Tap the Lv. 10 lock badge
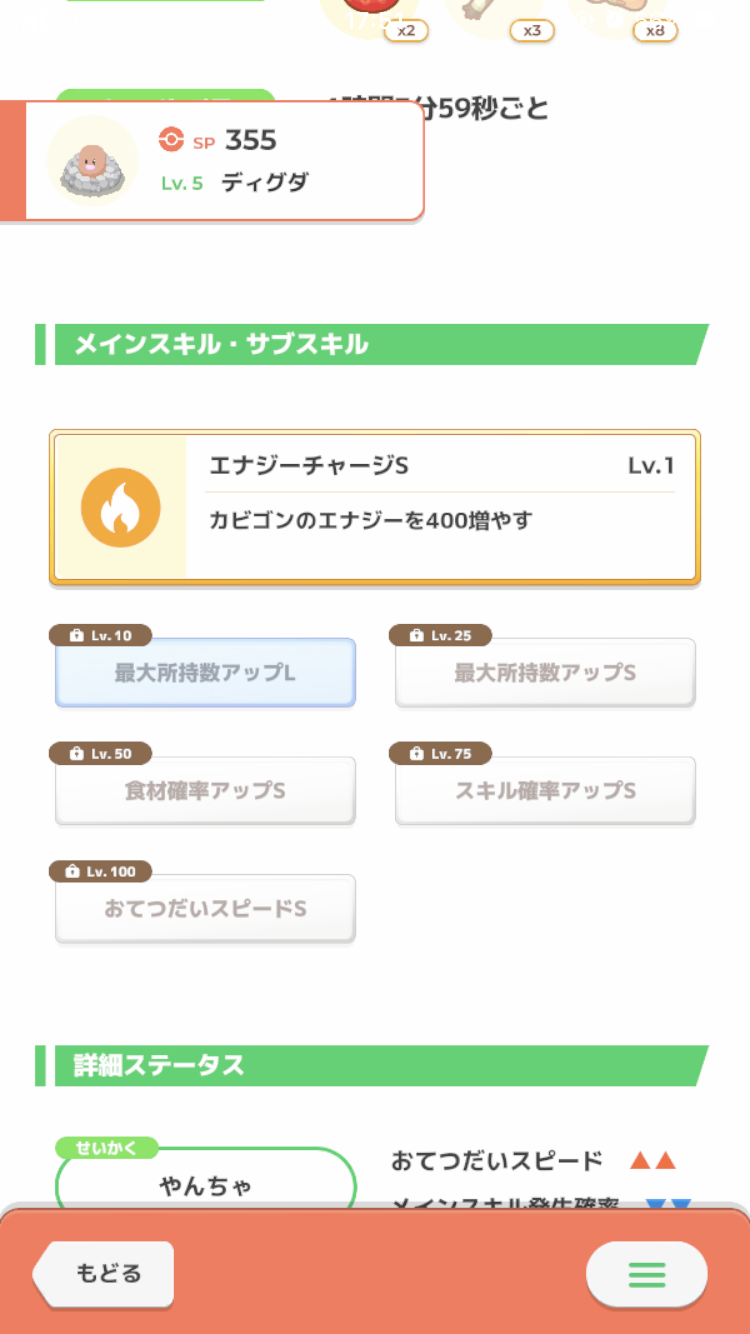This screenshot has height=1334, width=750. (x=100, y=636)
